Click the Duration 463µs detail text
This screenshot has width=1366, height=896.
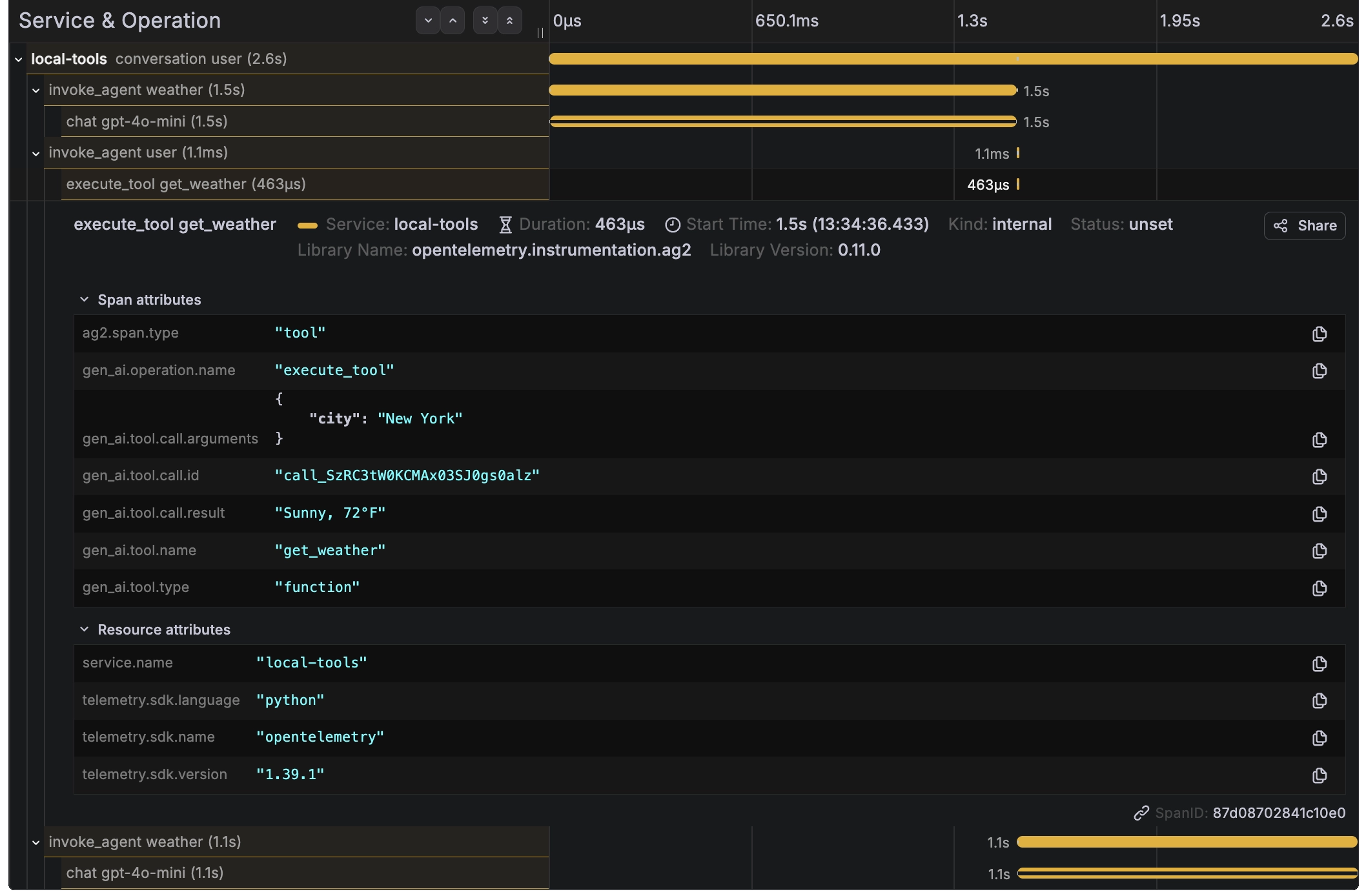582,224
